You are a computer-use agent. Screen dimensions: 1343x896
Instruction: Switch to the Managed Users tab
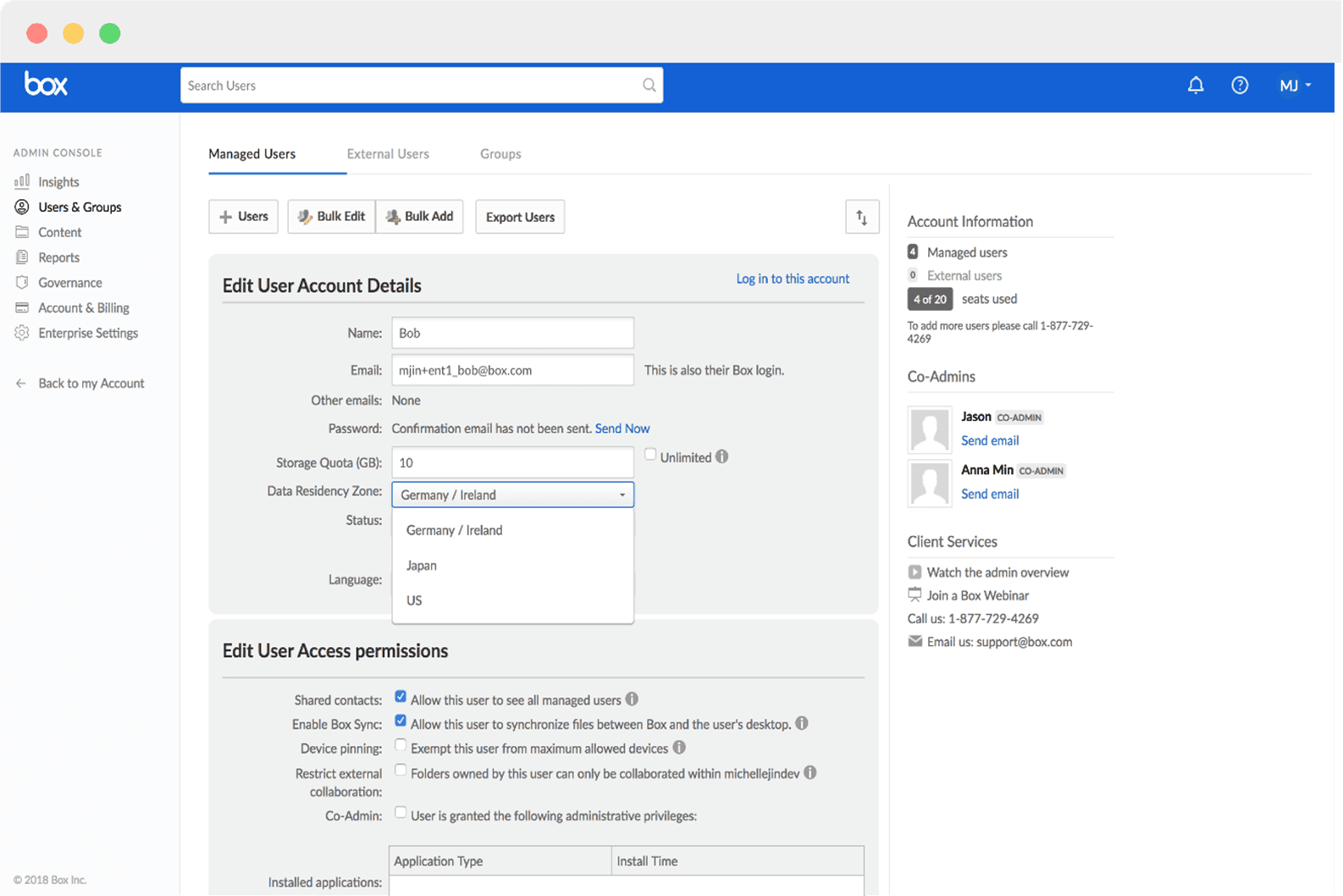coord(251,154)
